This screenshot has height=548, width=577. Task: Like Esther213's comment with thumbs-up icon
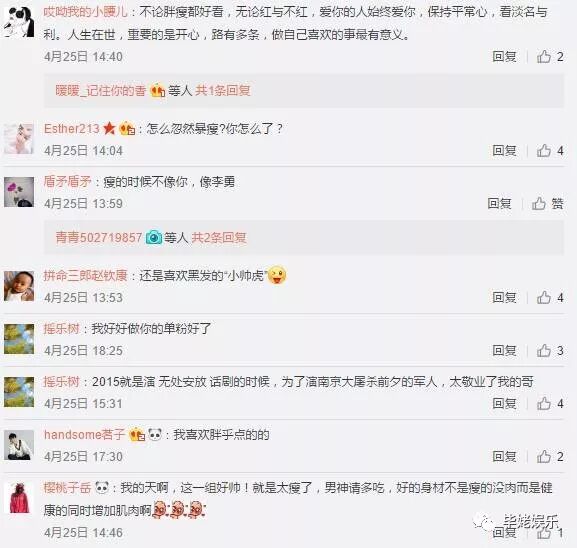point(544,151)
